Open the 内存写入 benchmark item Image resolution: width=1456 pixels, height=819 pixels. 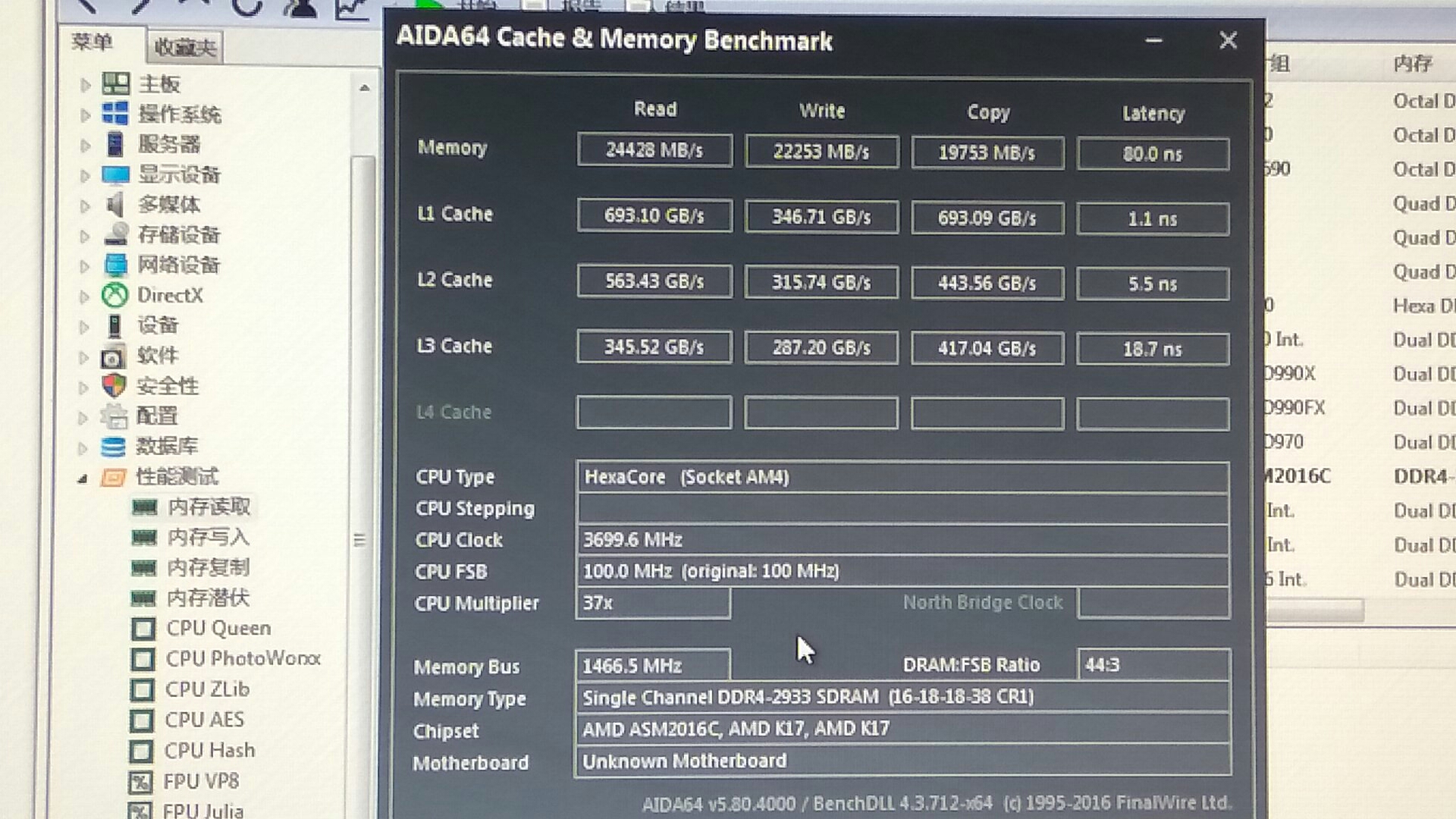(x=208, y=537)
